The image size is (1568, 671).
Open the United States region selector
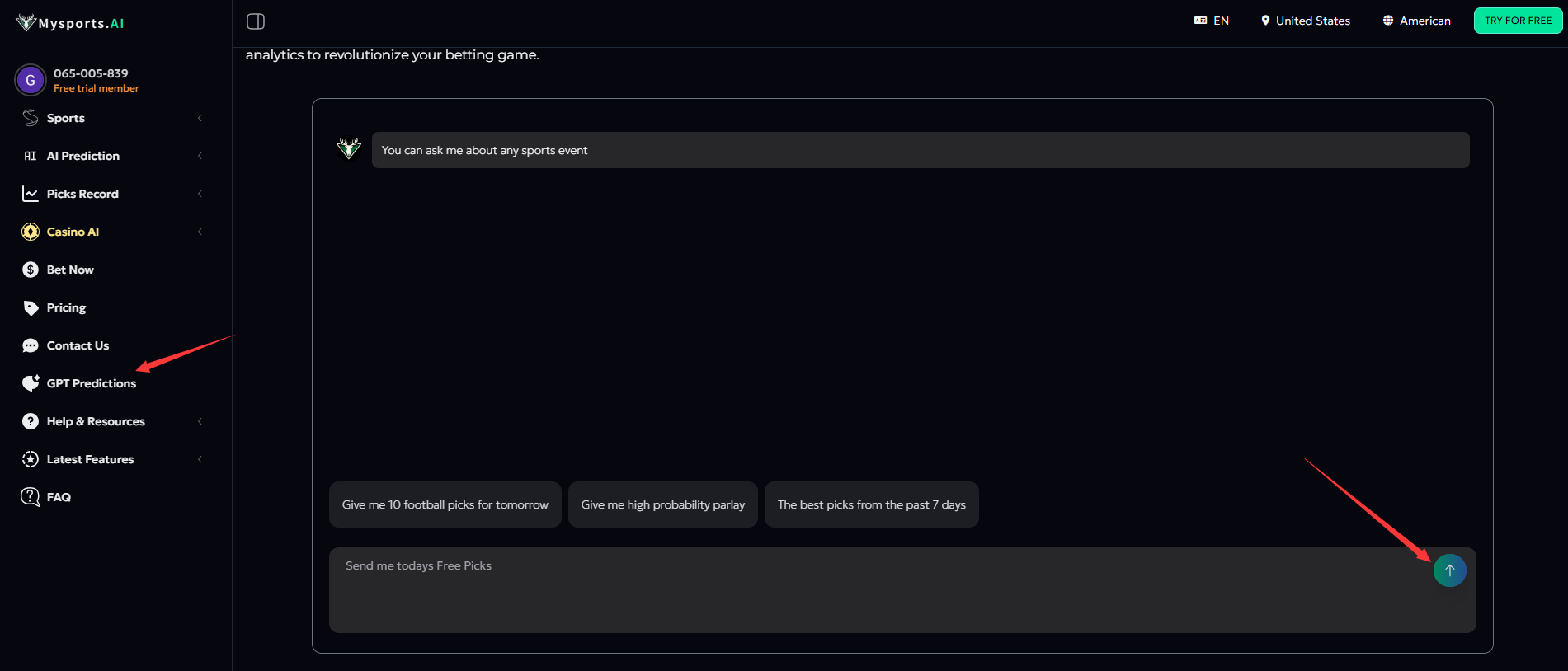coord(1306,21)
